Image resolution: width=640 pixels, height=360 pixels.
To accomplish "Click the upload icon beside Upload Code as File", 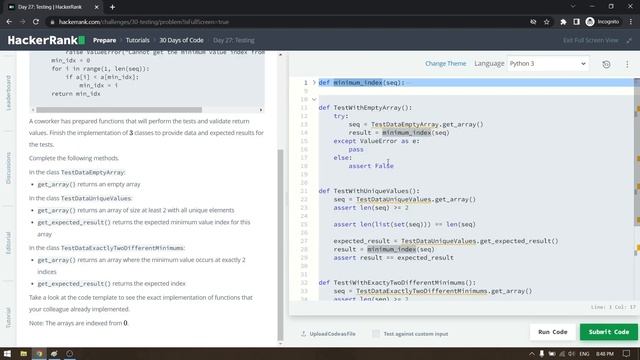I will pos(303,333).
